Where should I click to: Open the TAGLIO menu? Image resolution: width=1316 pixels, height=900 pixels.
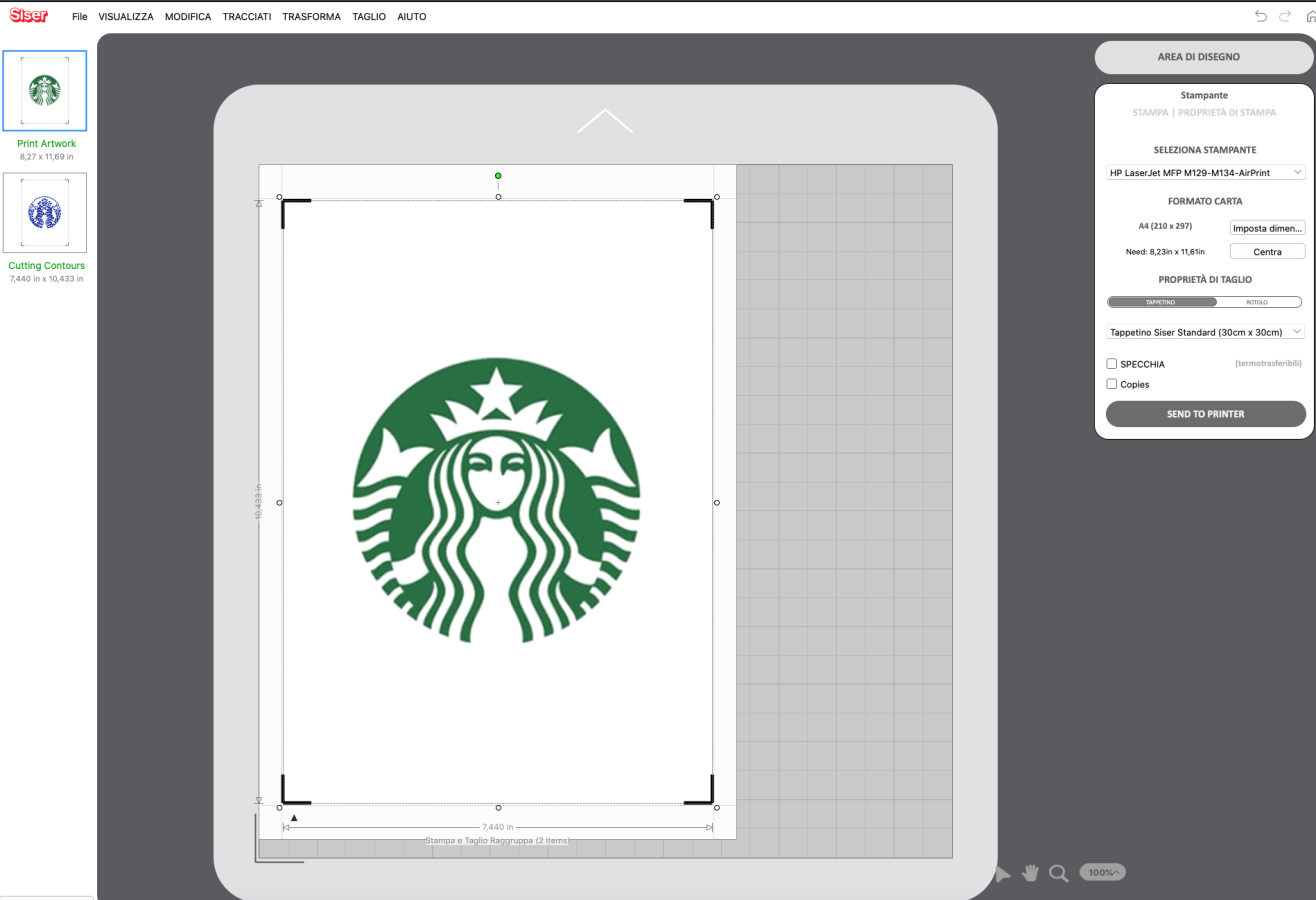(369, 17)
